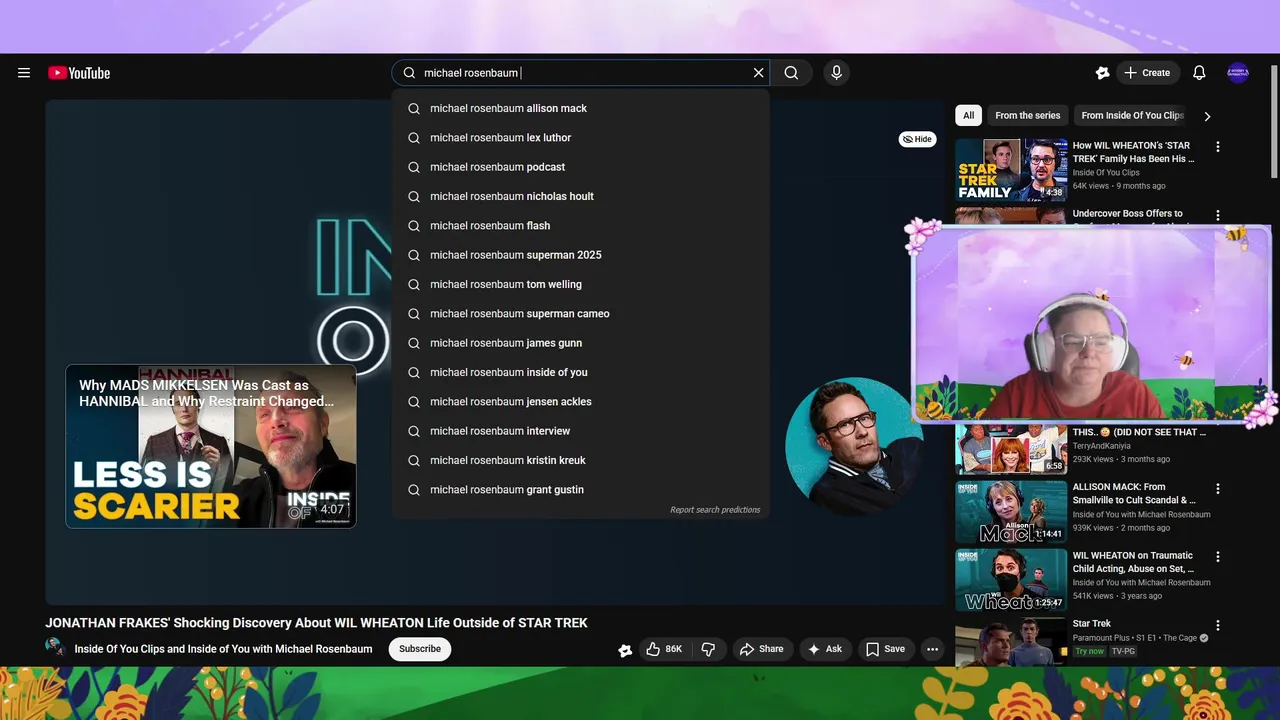The height and width of the screenshot is (720, 1280).
Task: Select suggestion michael rosenbaum flash
Action: [x=581, y=226]
